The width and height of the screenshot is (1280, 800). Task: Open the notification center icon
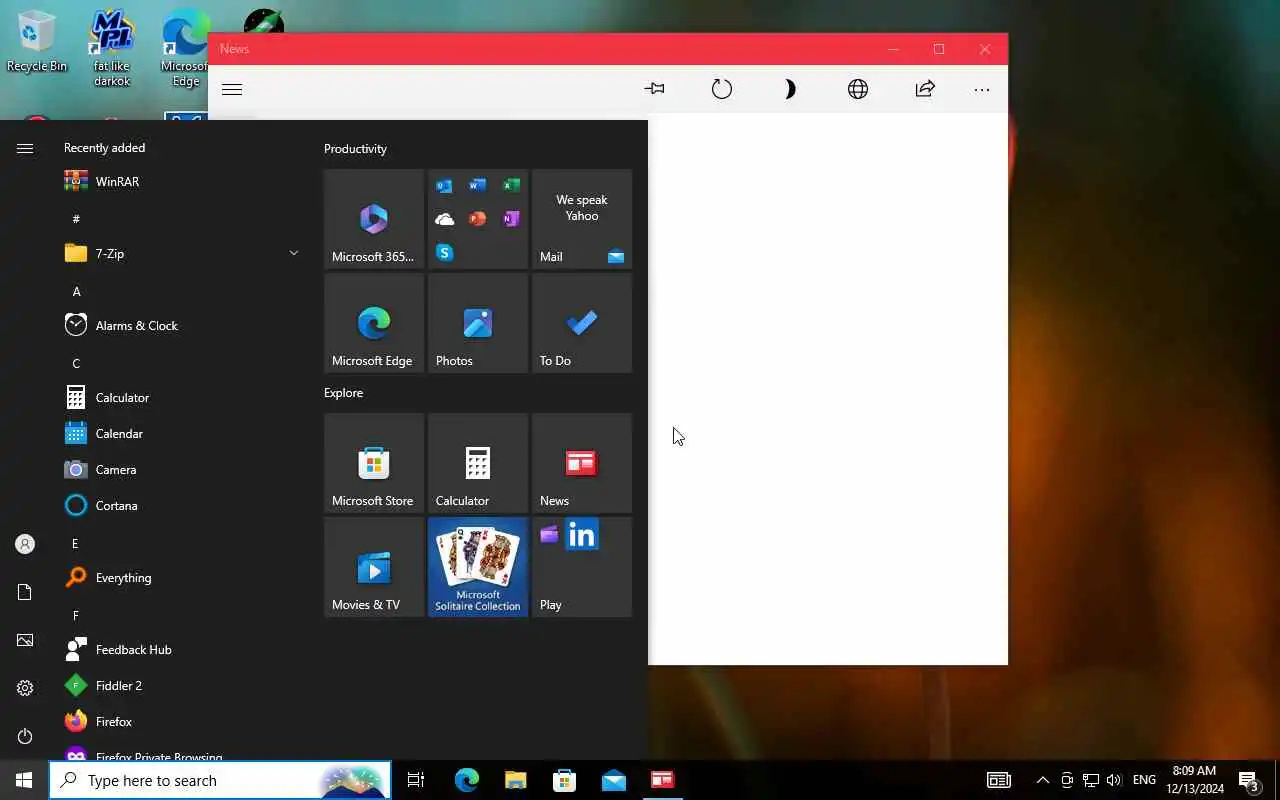(1249, 780)
